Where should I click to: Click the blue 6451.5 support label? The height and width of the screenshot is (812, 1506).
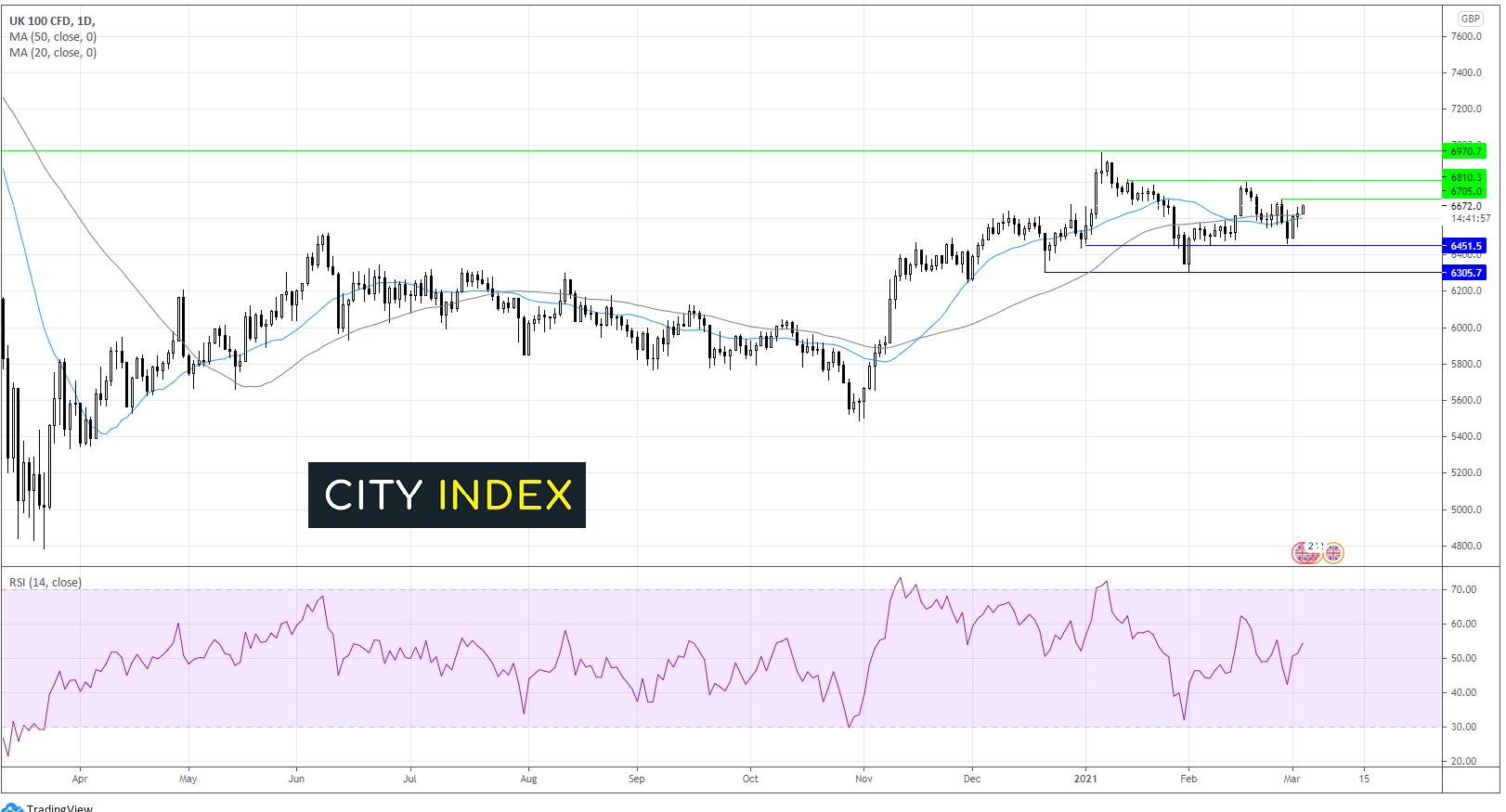click(x=1465, y=246)
